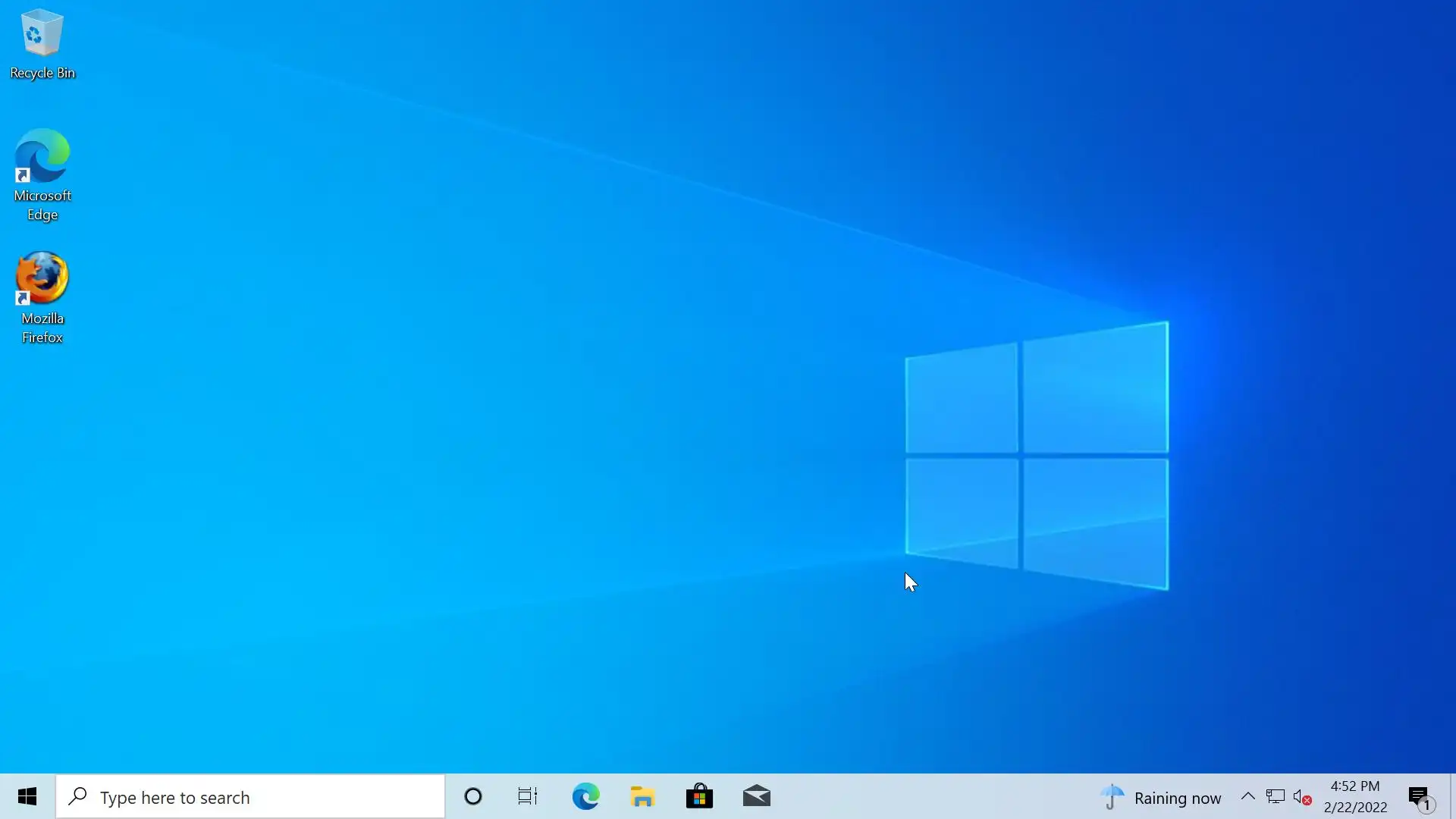Click the umbrella weather icon
The width and height of the screenshot is (1456, 819).
pyautogui.click(x=1112, y=797)
